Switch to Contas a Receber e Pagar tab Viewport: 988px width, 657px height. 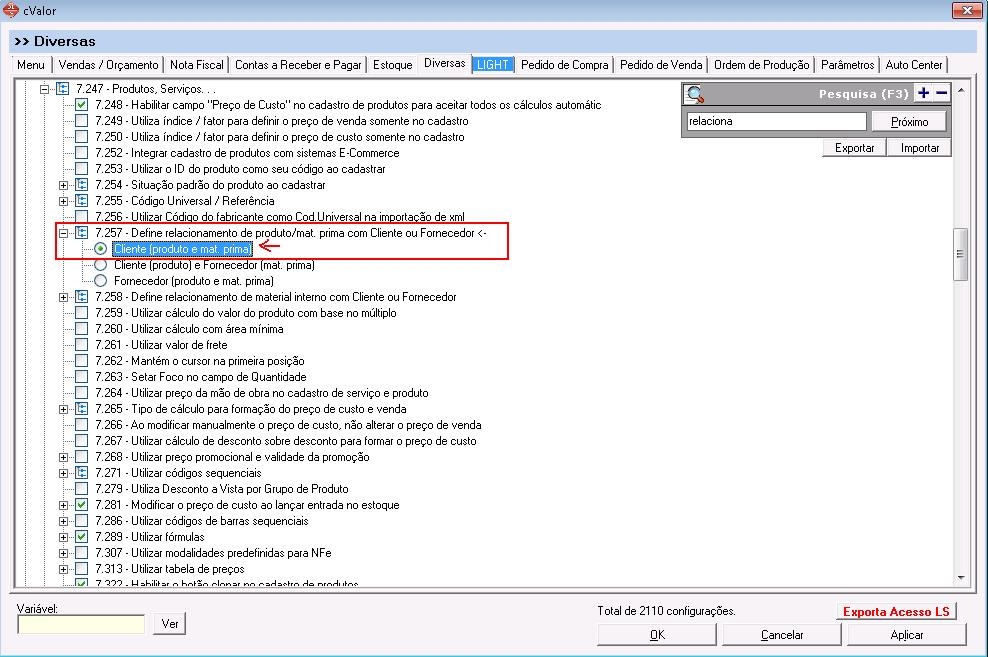click(298, 65)
